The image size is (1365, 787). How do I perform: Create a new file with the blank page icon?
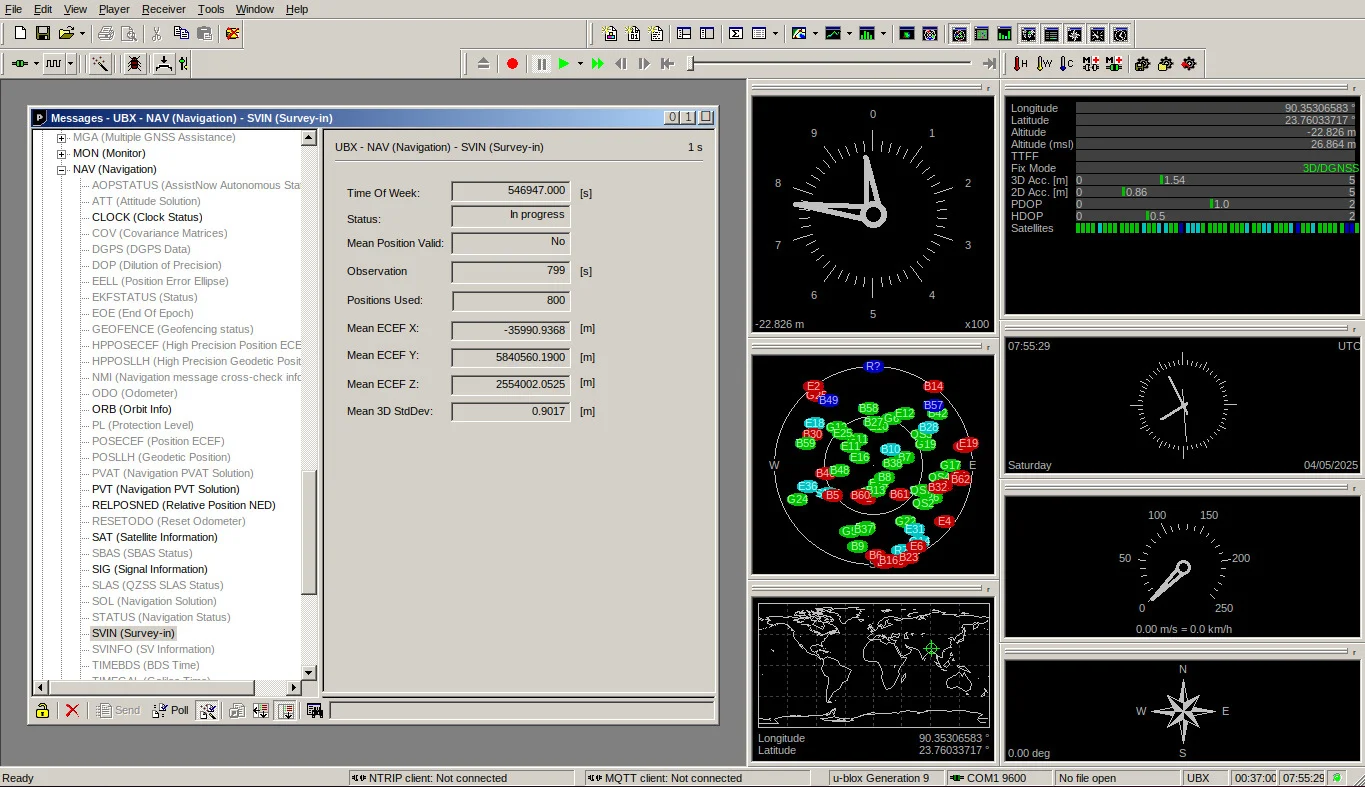(20, 33)
